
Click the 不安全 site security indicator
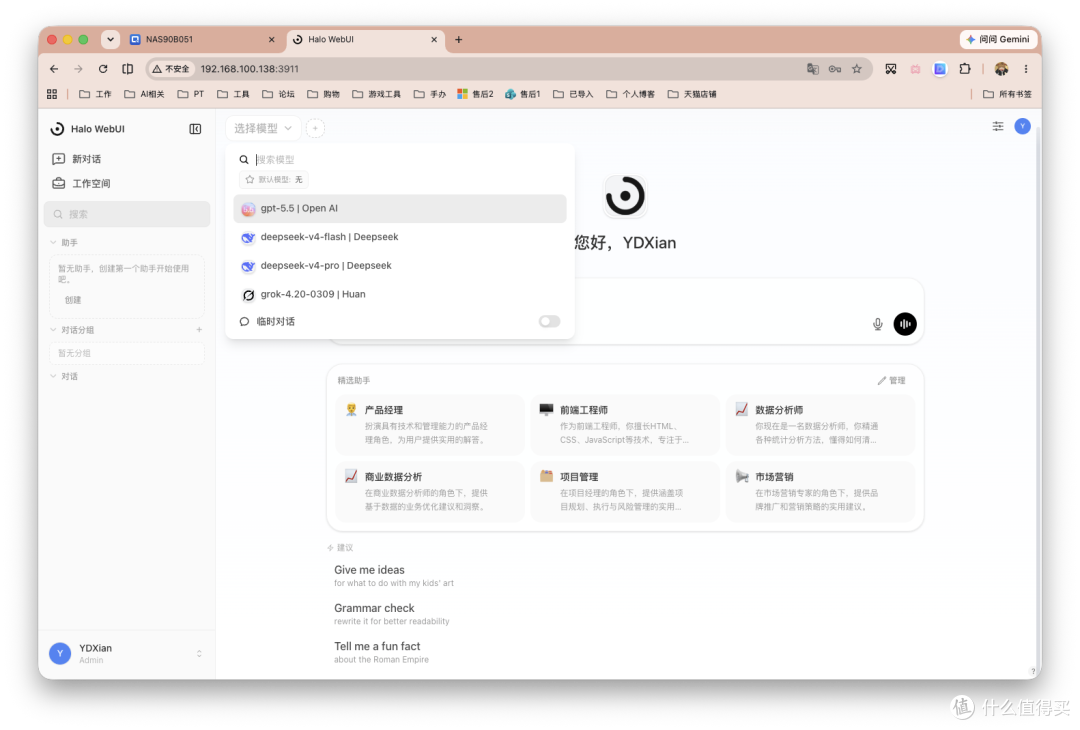tap(172, 69)
